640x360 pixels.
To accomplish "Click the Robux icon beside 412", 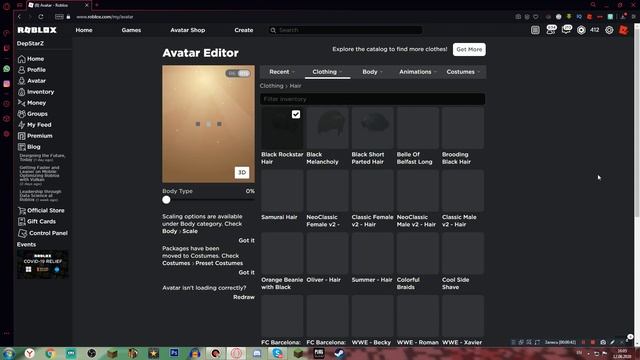I will pos(581,30).
